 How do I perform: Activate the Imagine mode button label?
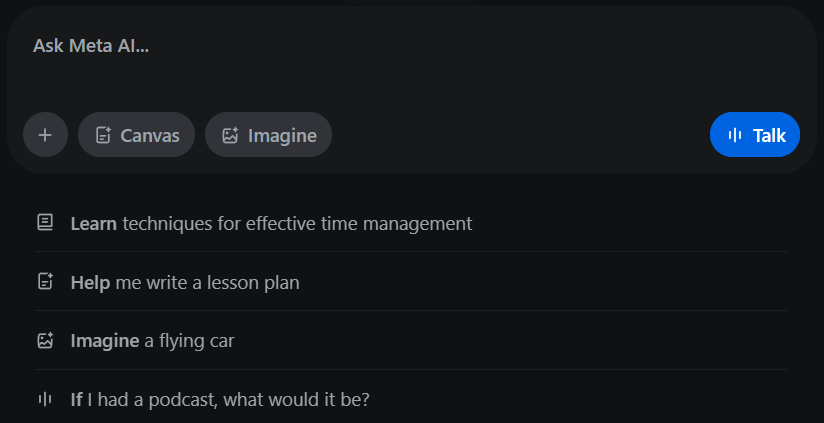click(282, 135)
